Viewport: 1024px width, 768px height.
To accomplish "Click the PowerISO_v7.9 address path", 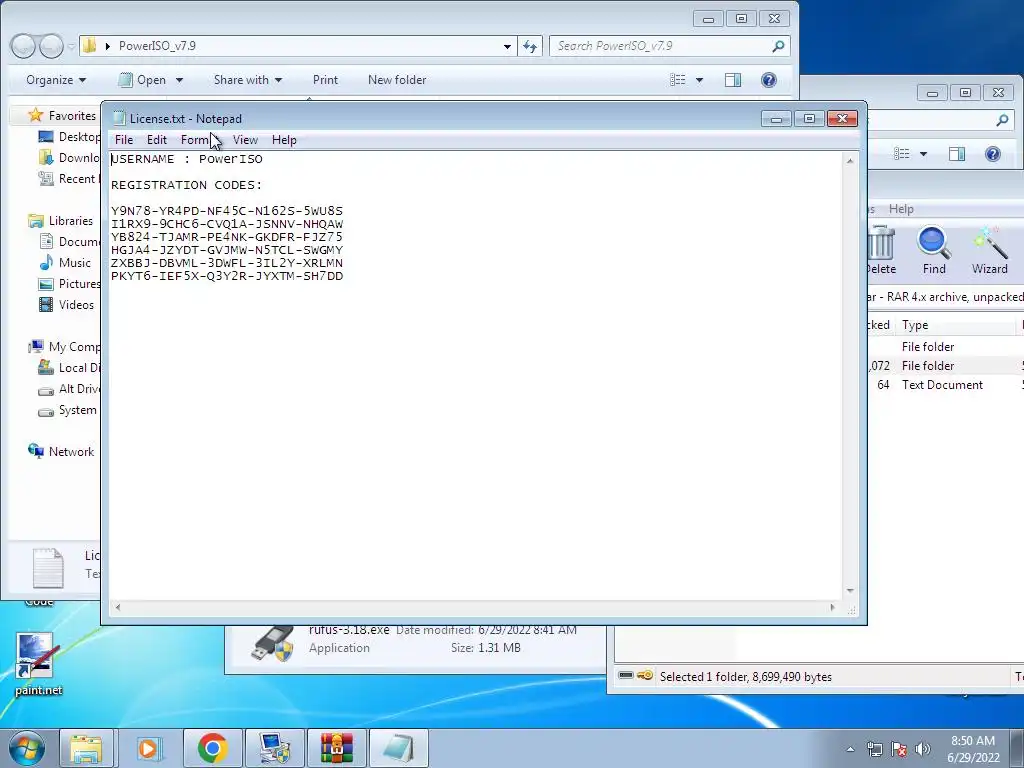I will [x=157, y=46].
